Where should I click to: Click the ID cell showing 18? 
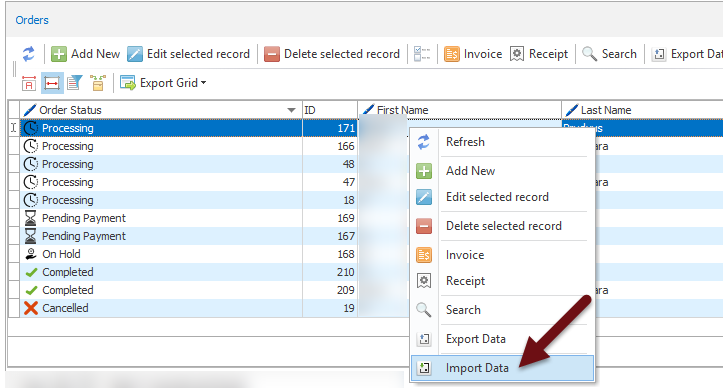(330, 200)
